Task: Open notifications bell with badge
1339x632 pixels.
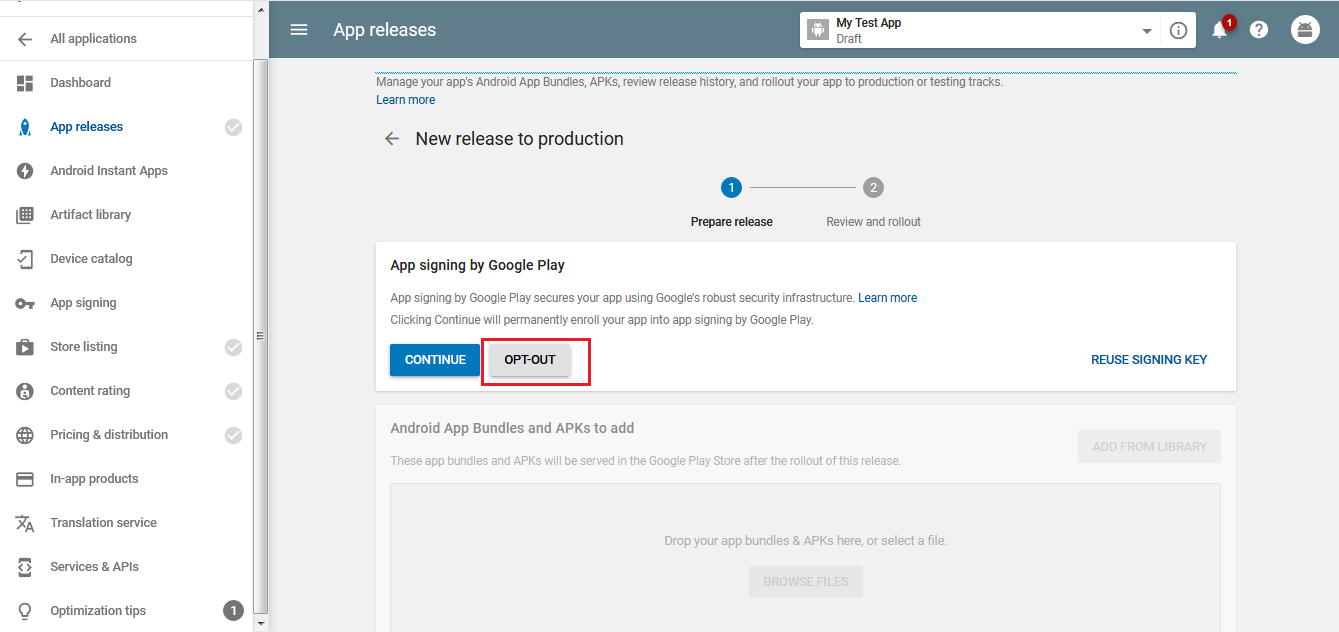Action: (1222, 28)
